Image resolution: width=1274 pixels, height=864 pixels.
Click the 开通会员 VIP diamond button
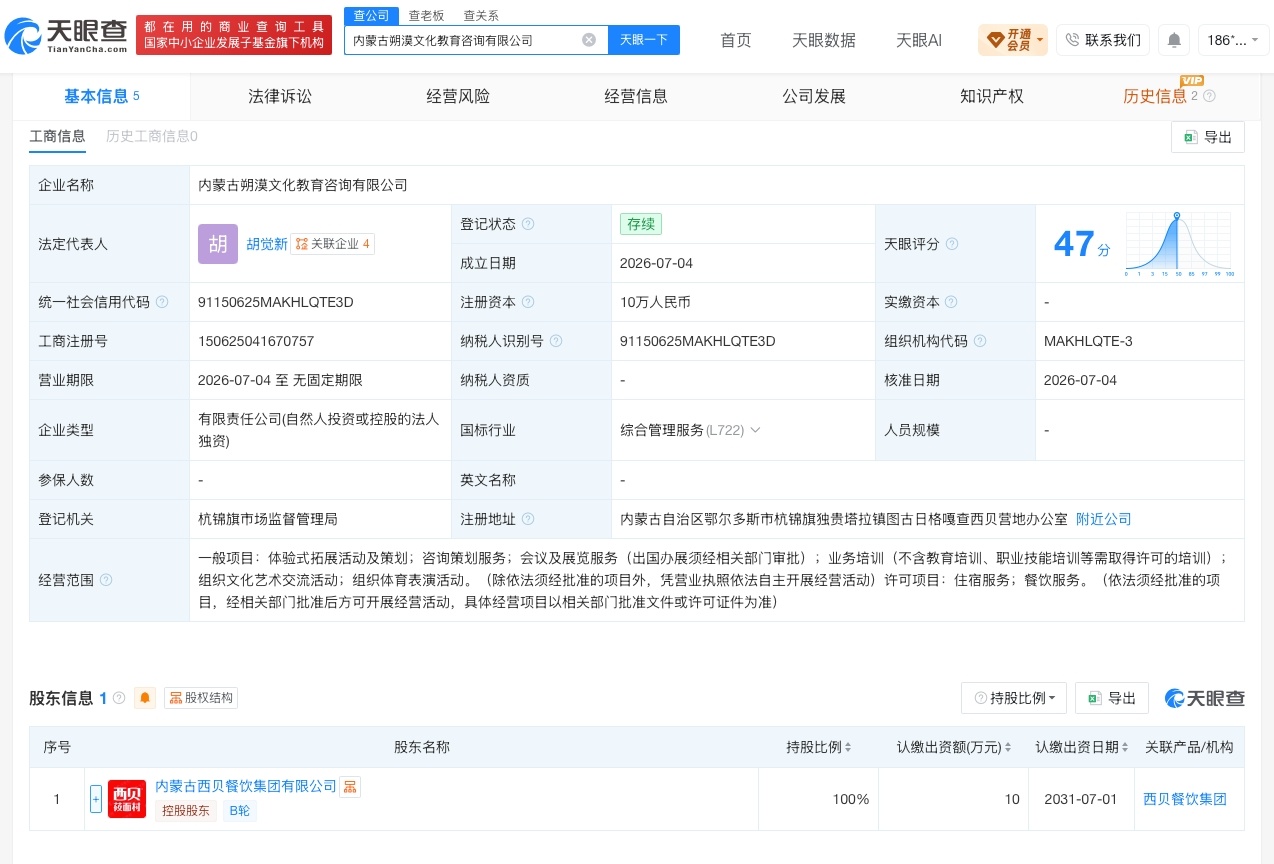click(1014, 40)
